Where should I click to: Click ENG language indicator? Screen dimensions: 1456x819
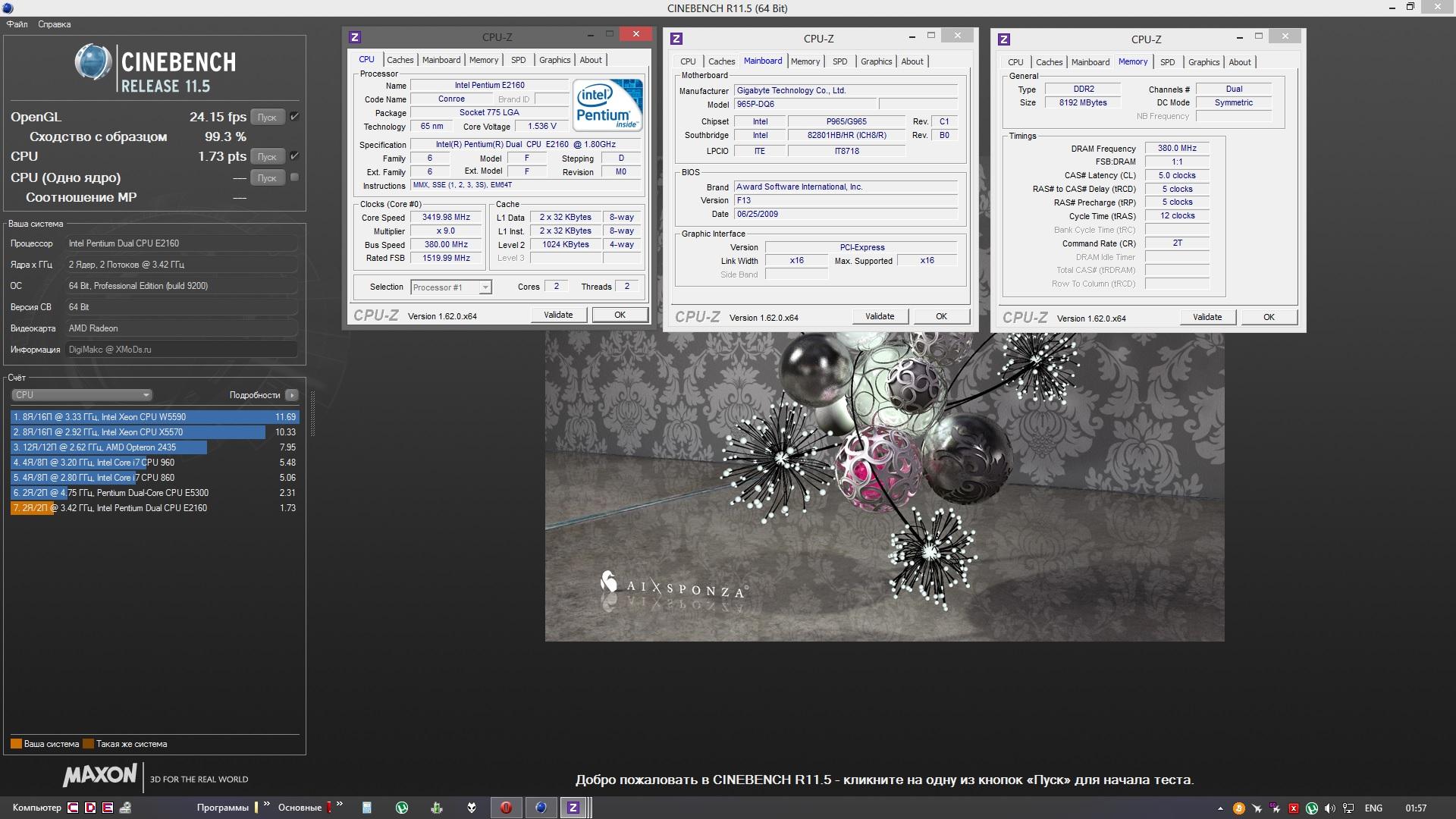click(1373, 808)
